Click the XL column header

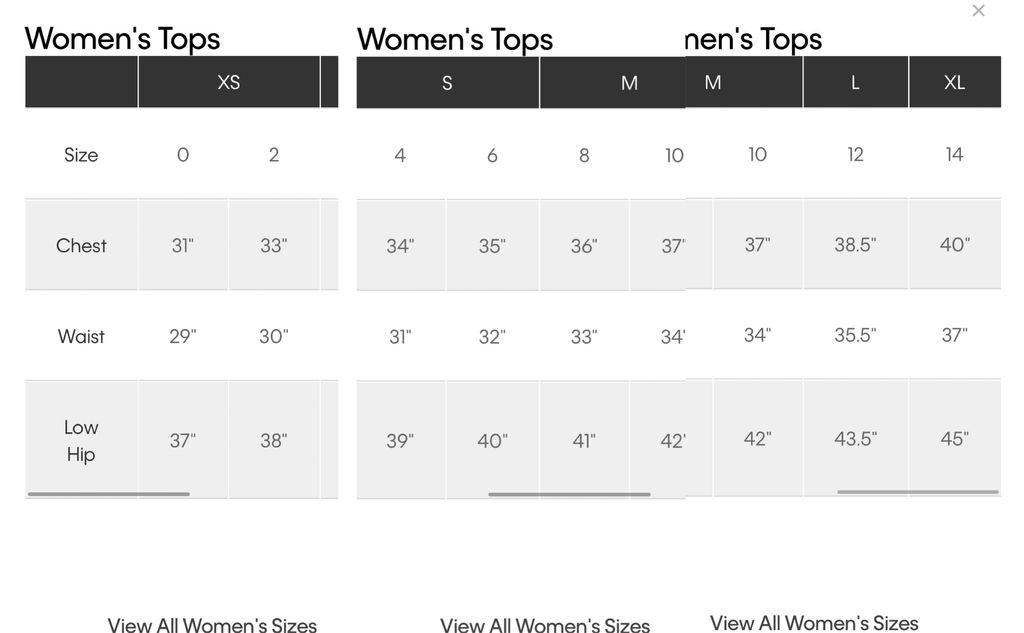(x=954, y=82)
